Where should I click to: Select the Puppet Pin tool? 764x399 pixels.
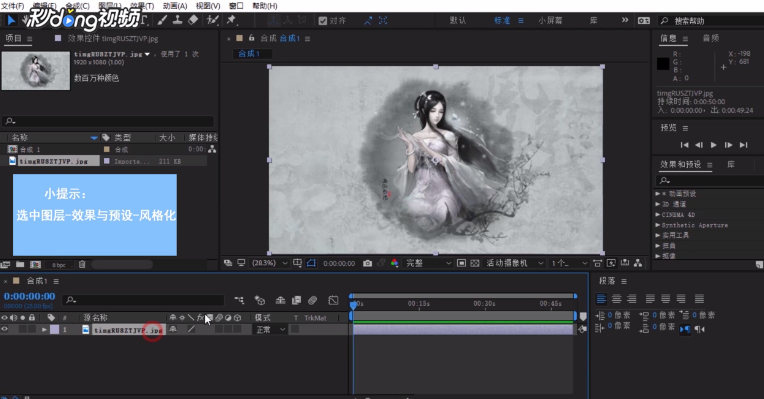[231, 20]
